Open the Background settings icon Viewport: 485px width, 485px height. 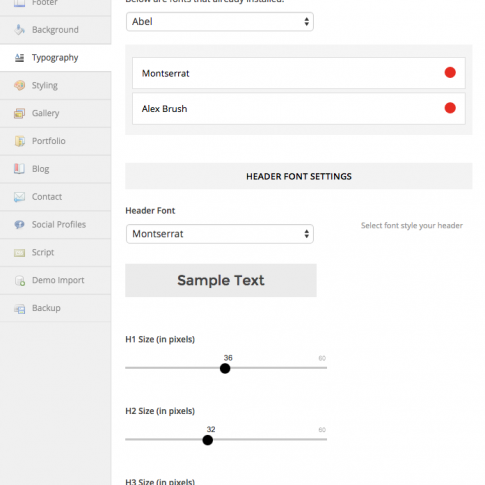pos(19,30)
